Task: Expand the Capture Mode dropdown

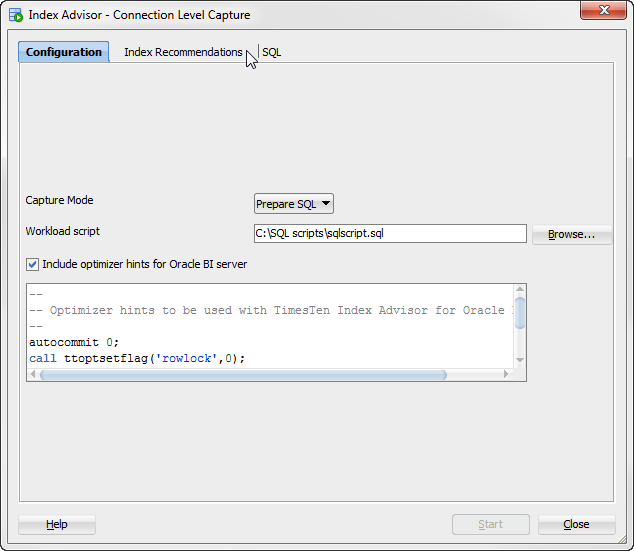Action: pyautogui.click(x=294, y=204)
